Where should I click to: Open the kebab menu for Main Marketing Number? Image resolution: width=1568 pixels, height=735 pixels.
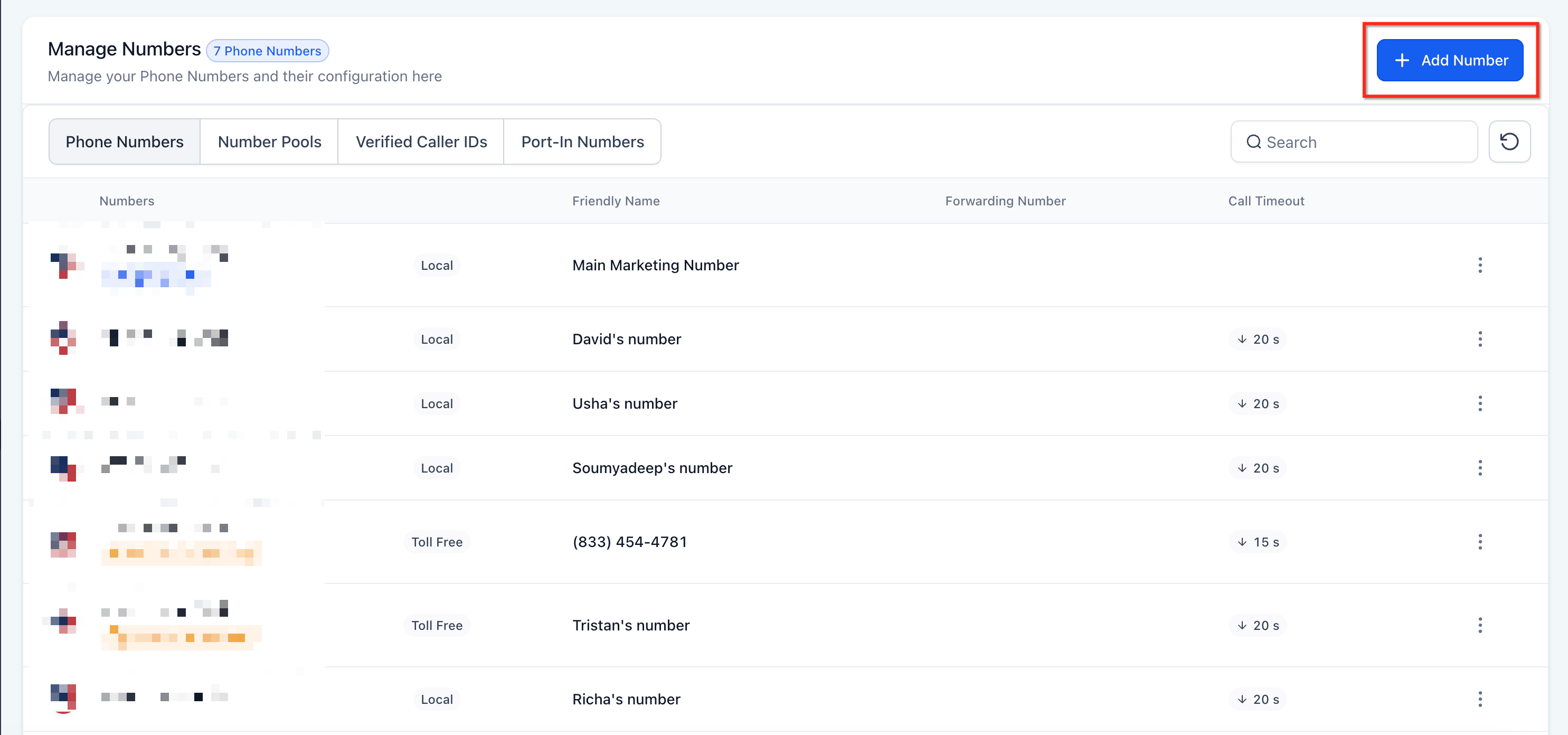pyautogui.click(x=1480, y=265)
